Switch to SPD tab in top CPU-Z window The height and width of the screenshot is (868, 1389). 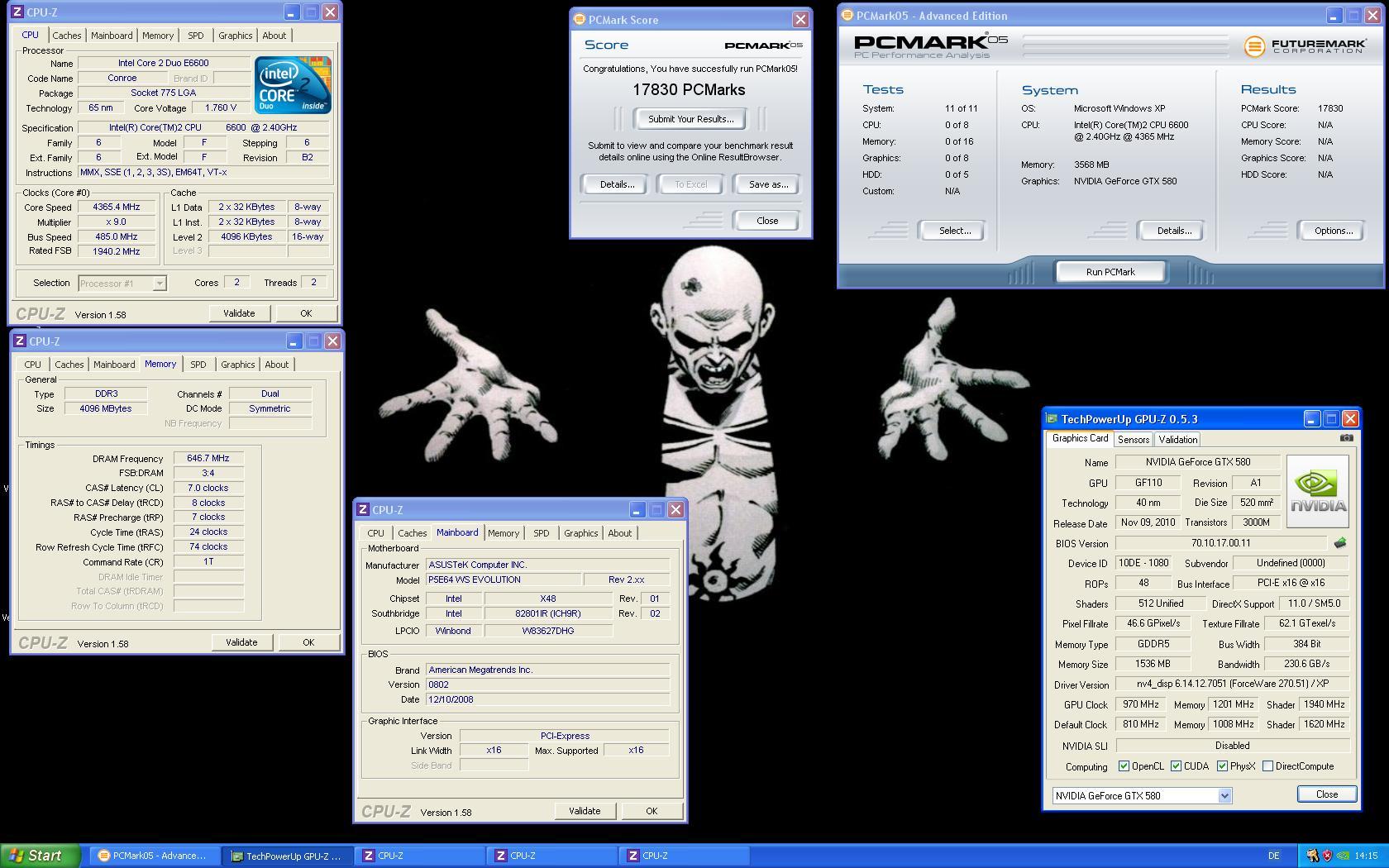tap(196, 36)
